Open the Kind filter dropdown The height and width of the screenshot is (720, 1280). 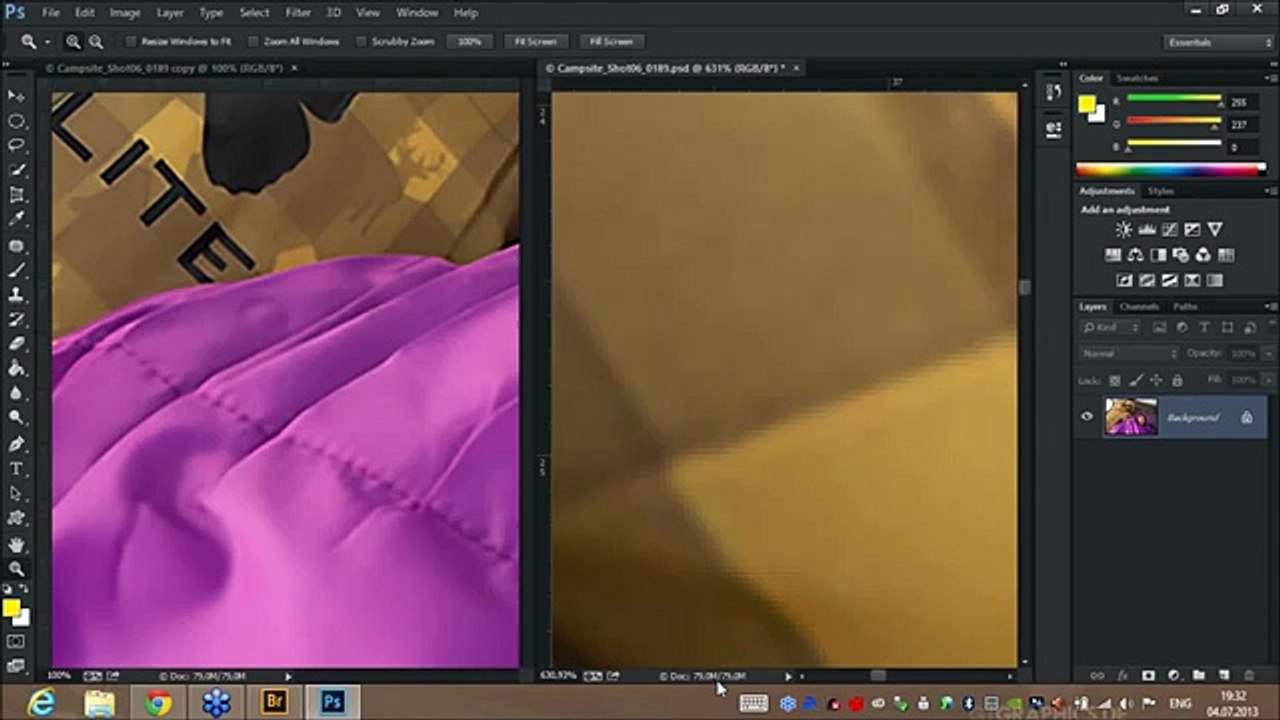[1110, 327]
